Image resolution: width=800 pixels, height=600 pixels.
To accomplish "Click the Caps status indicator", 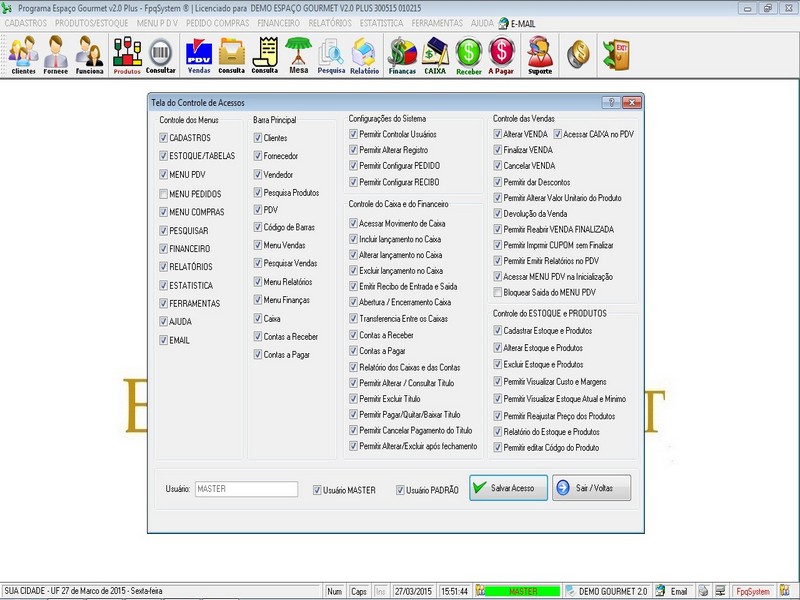I will (x=359, y=591).
